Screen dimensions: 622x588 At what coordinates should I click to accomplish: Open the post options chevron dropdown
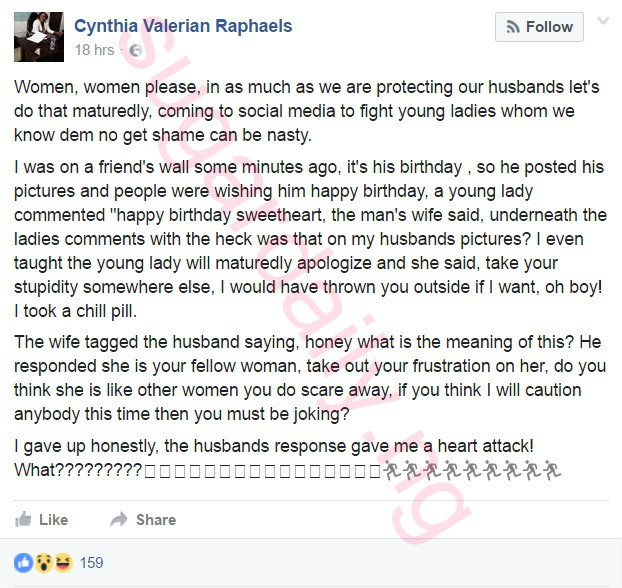pos(603,21)
